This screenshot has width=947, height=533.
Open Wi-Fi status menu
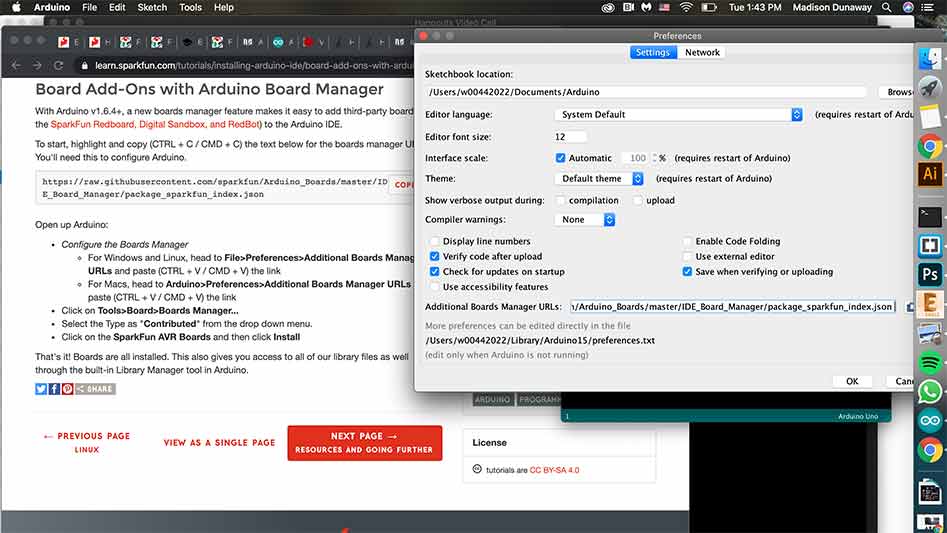(685, 7)
